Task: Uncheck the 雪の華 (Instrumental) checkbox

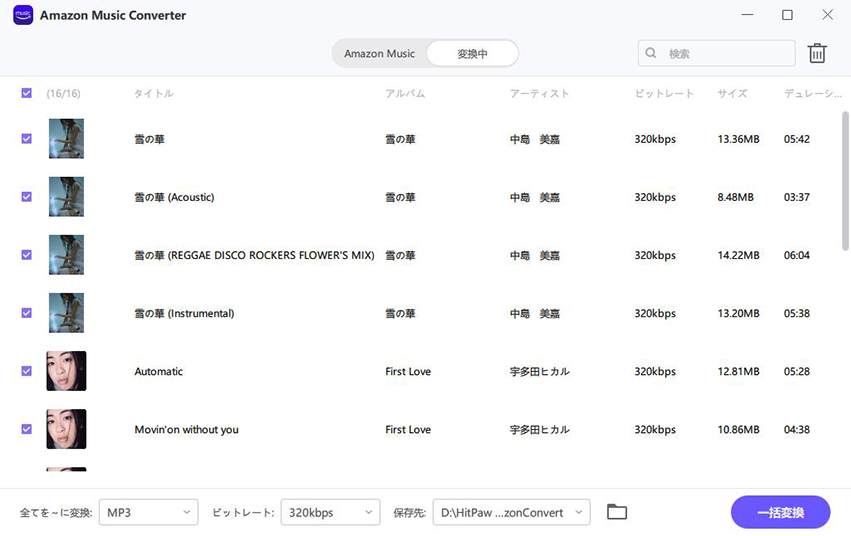Action: (27, 312)
